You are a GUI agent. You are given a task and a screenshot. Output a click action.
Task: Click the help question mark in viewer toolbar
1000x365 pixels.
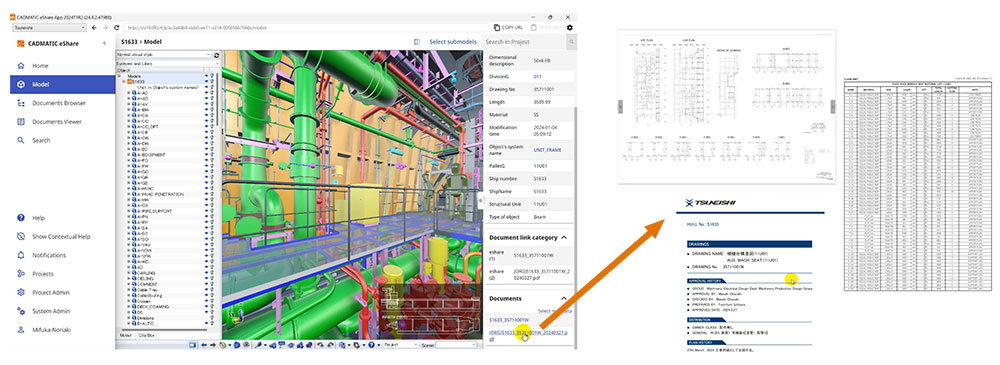371,345
